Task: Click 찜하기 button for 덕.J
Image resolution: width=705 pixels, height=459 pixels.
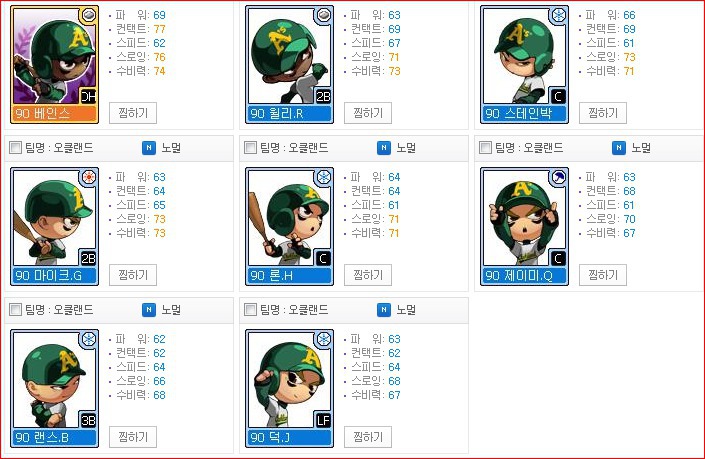Action: point(368,437)
